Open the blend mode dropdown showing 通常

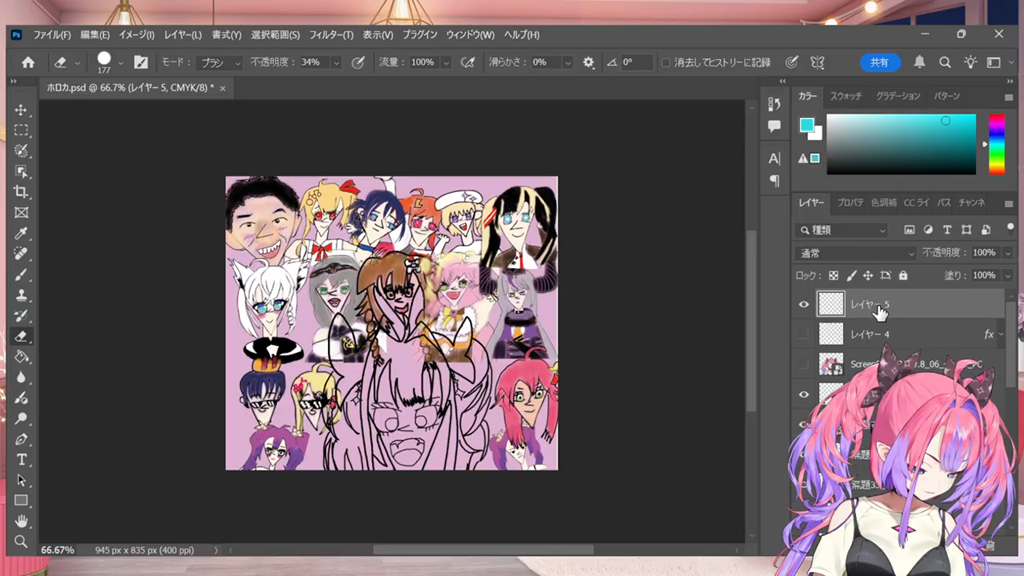(854, 254)
